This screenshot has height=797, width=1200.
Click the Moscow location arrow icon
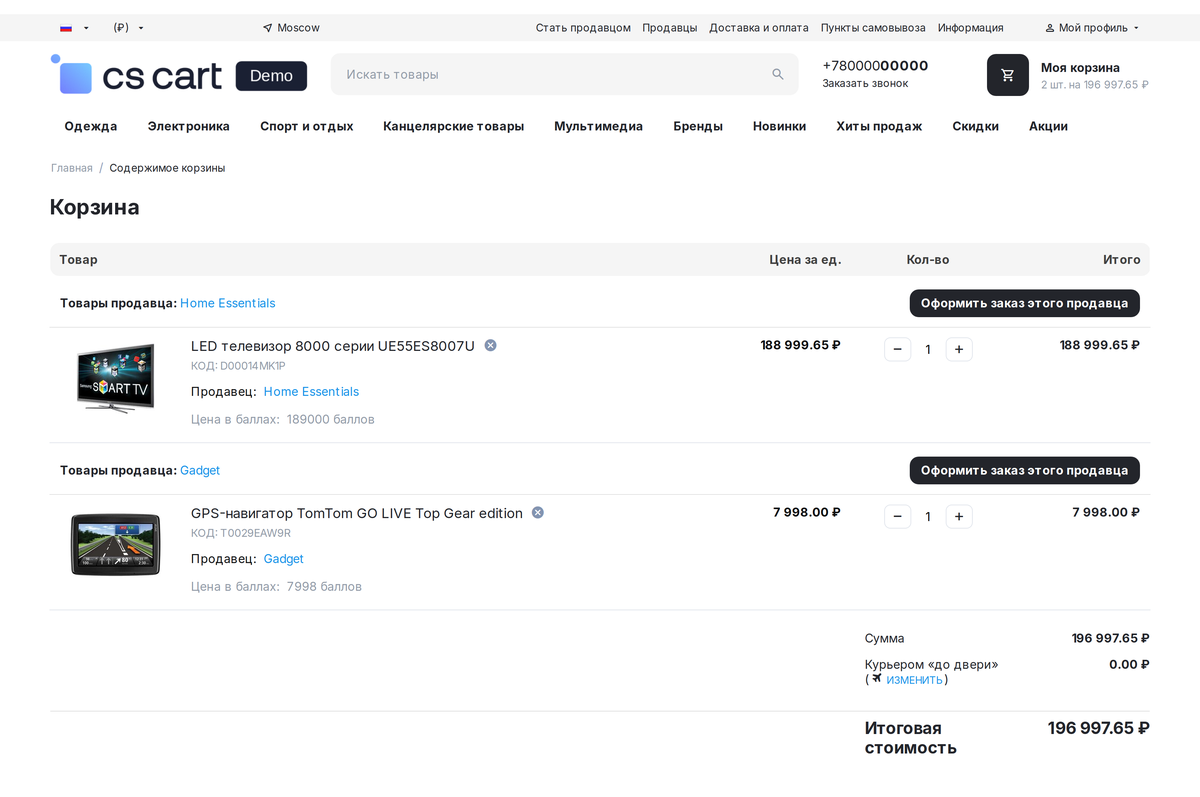click(x=267, y=28)
